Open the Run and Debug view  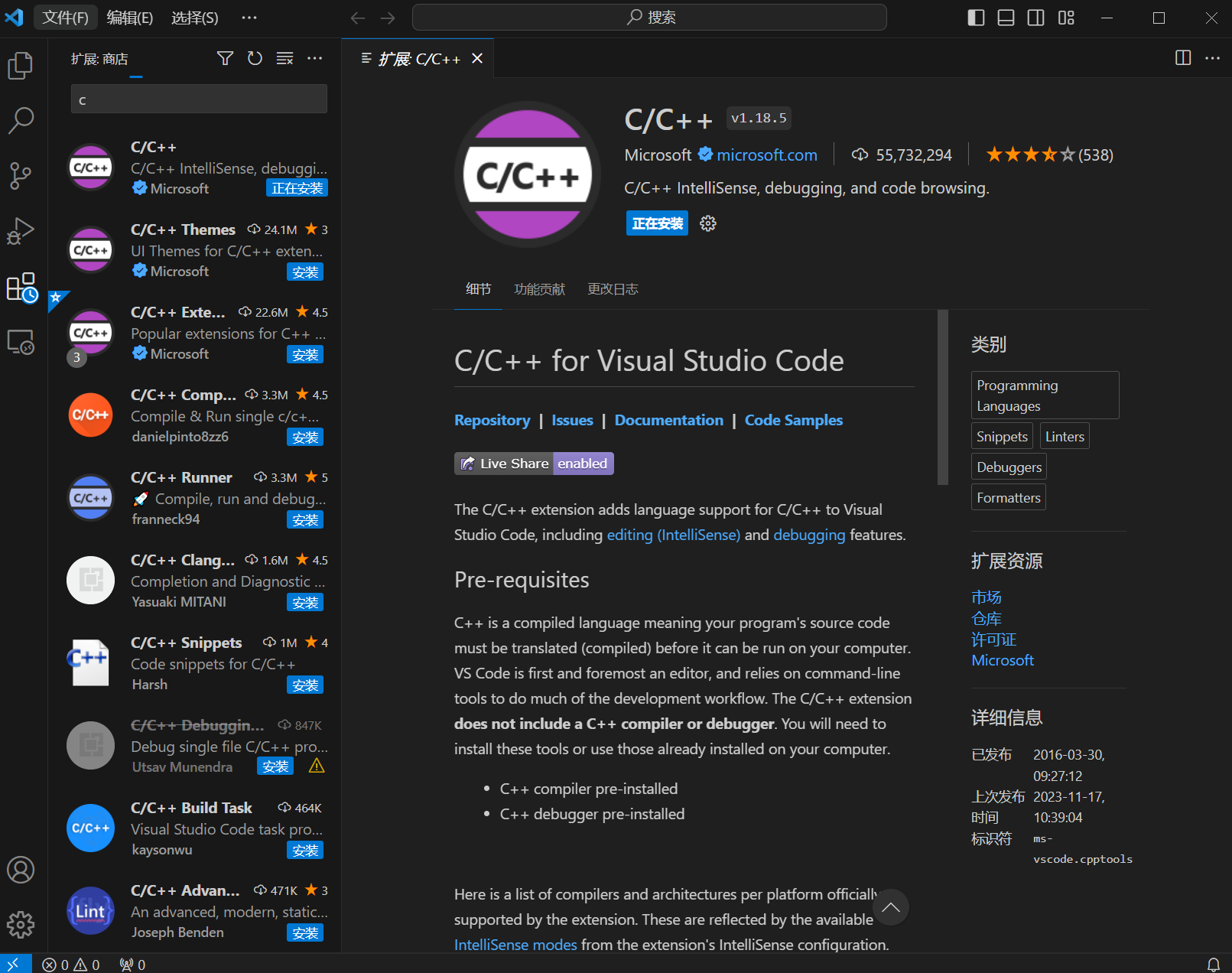tap(21, 231)
